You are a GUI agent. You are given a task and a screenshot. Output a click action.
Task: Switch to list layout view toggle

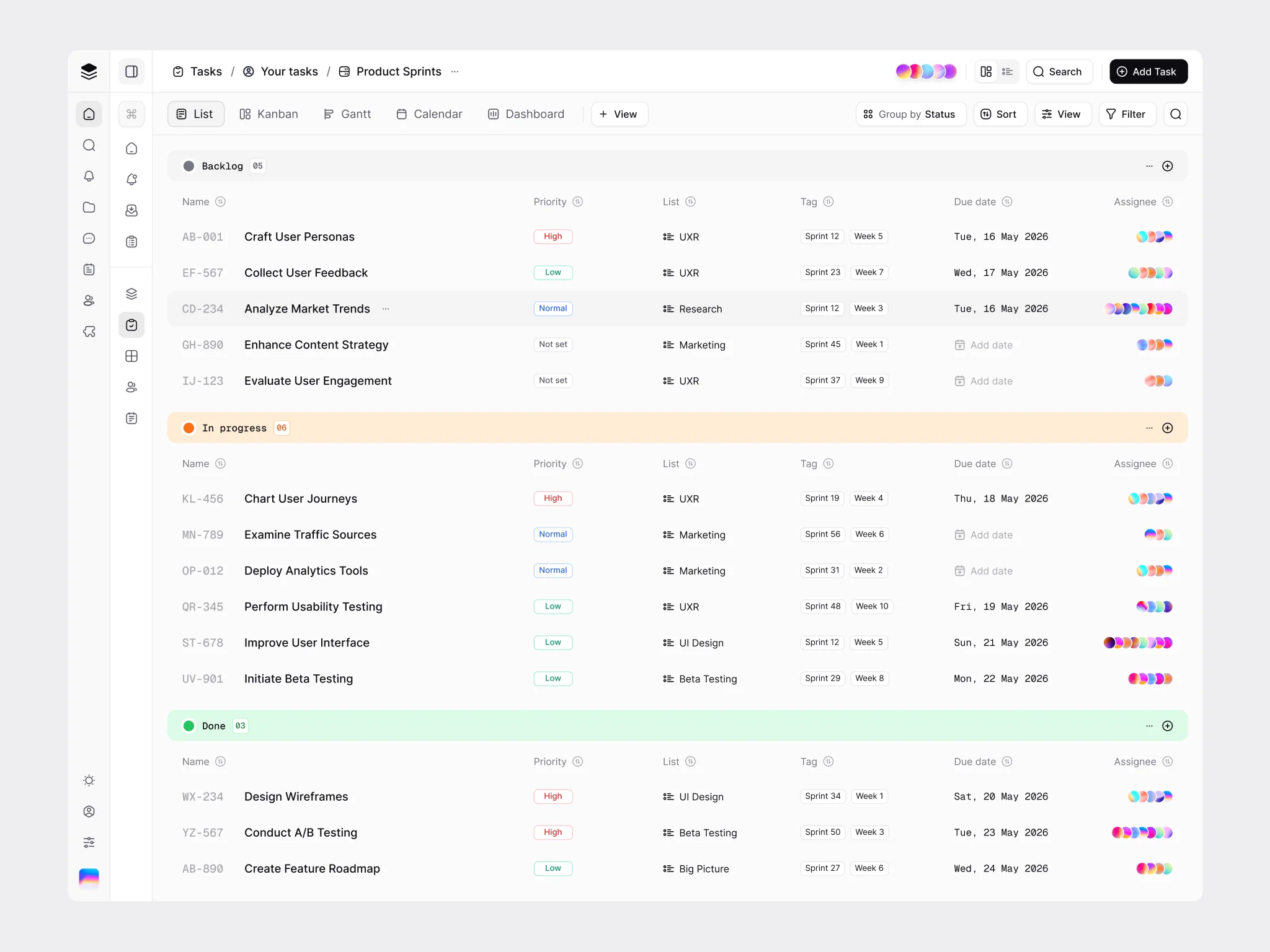coord(1008,71)
